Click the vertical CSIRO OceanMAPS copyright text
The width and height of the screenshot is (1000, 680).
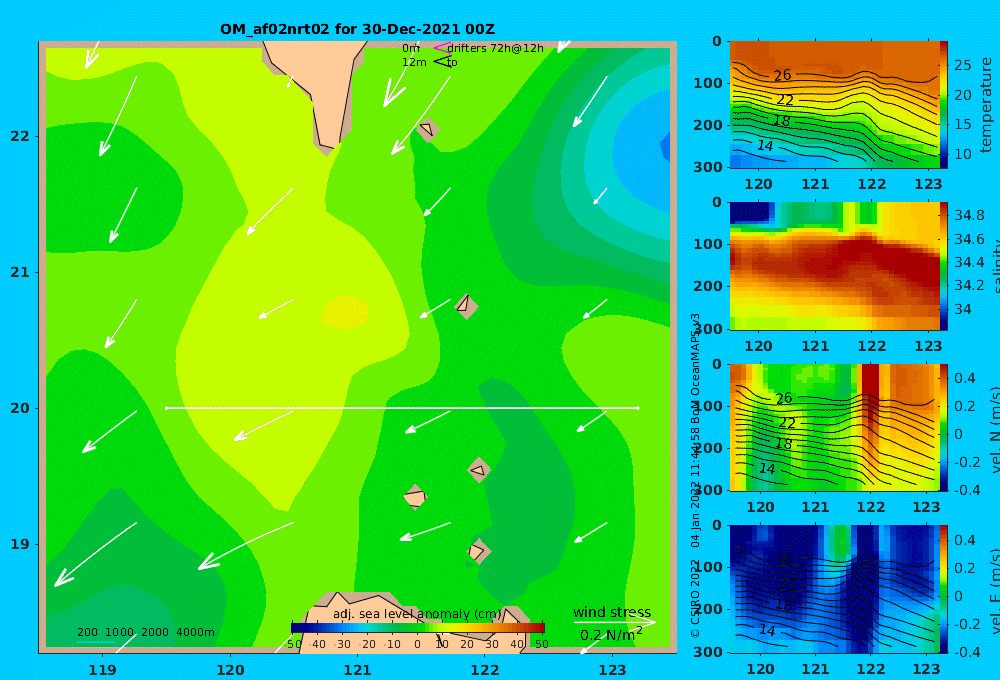695,475
